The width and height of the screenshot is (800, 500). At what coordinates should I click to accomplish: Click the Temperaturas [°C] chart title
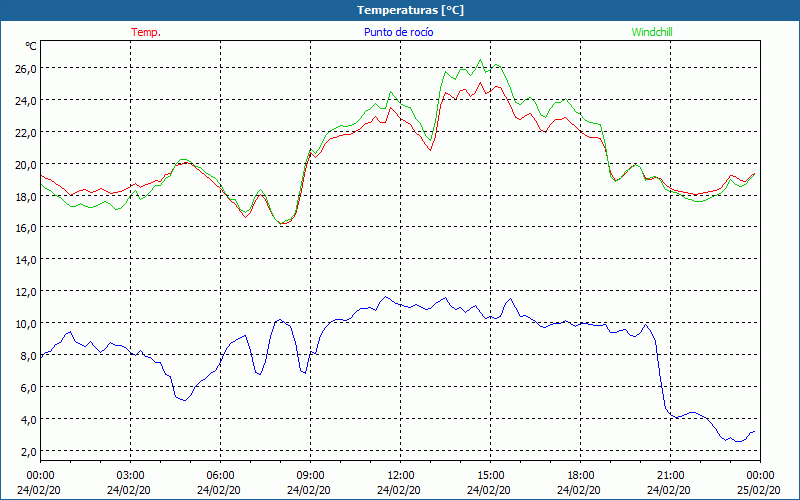411,10
